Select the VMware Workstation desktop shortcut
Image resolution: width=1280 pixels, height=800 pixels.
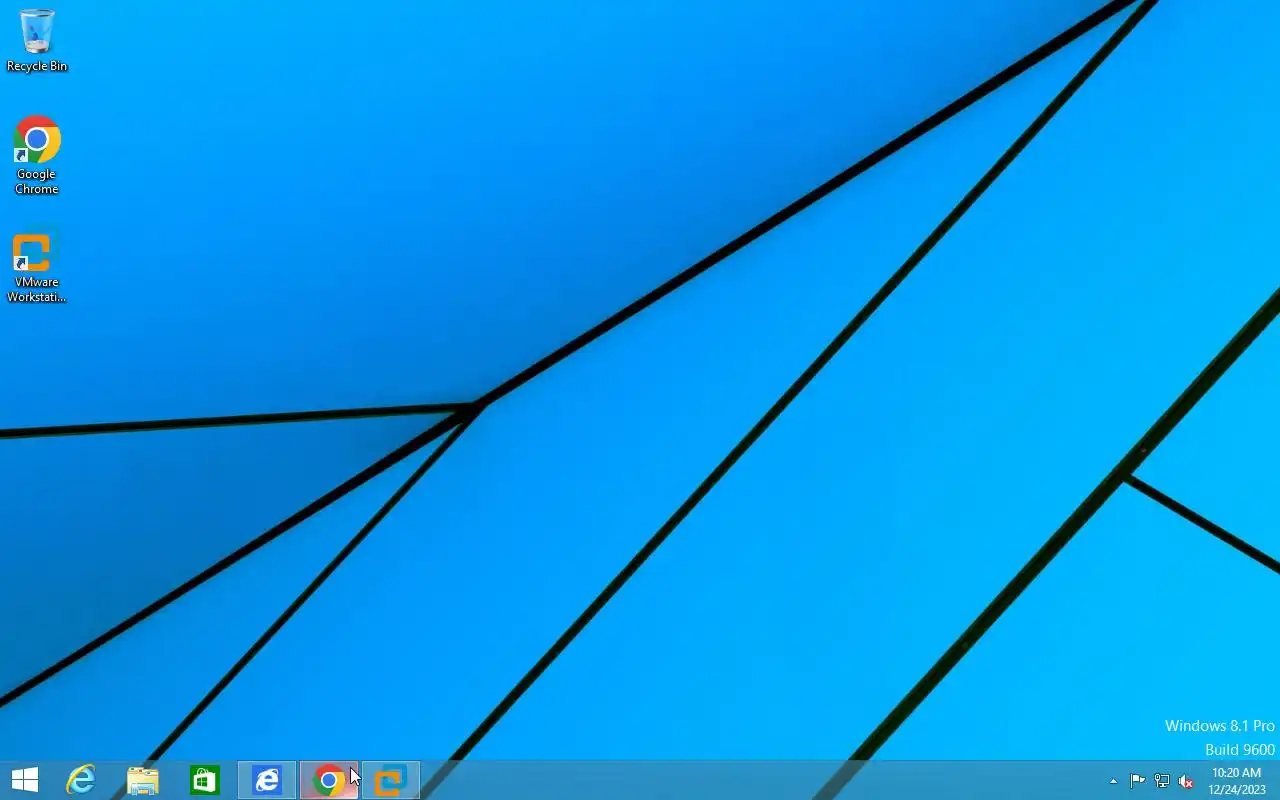tap(37, 268)
